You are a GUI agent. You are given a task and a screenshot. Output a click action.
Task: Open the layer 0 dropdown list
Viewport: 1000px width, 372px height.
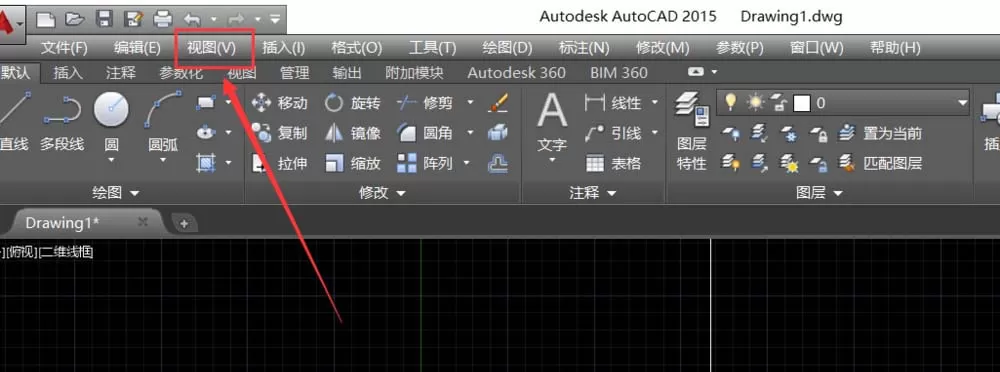click(962, 103)
